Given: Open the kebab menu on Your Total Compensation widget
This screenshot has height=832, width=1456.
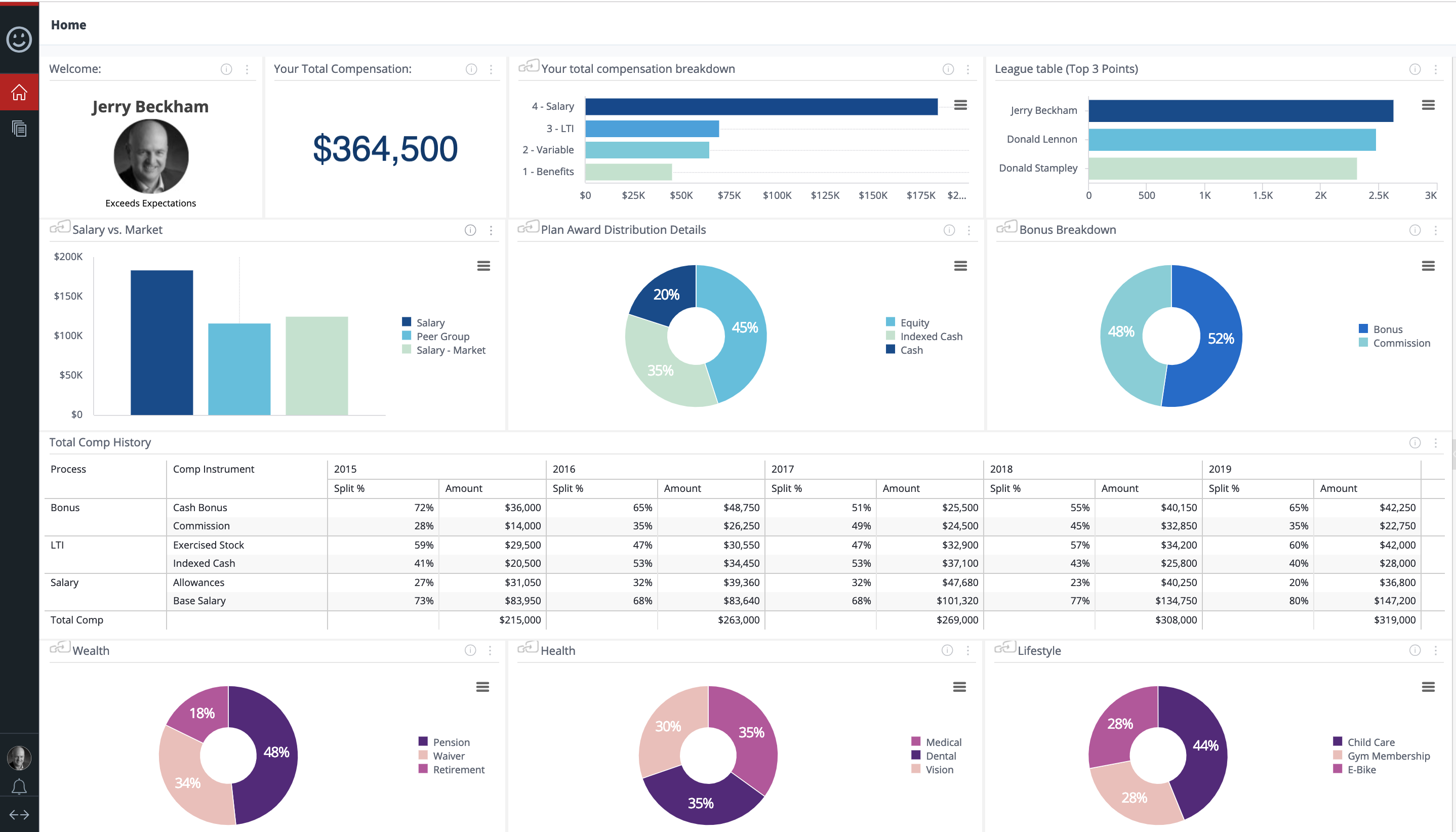Looking at the screenshot, I should pyautogui.click(x=491, y=69).
